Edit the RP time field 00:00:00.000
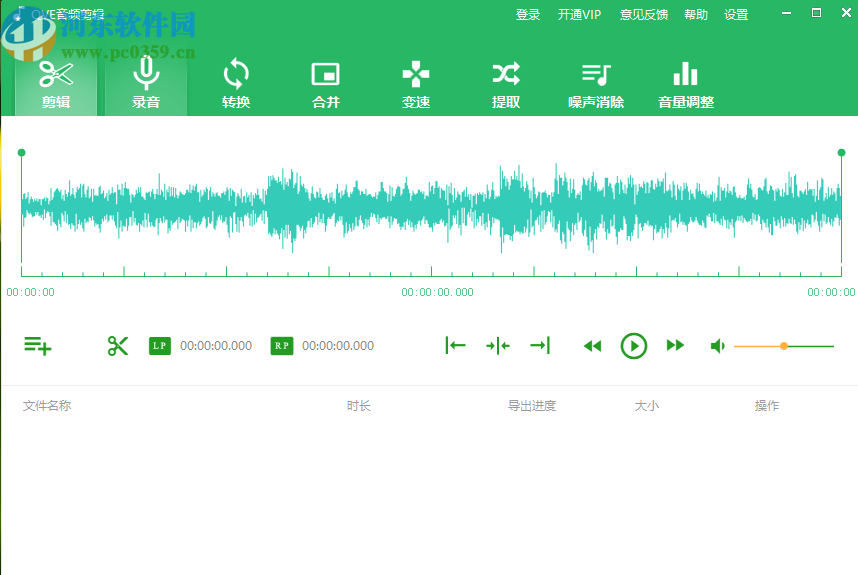858x575 pixels. (x=338, y=346)
